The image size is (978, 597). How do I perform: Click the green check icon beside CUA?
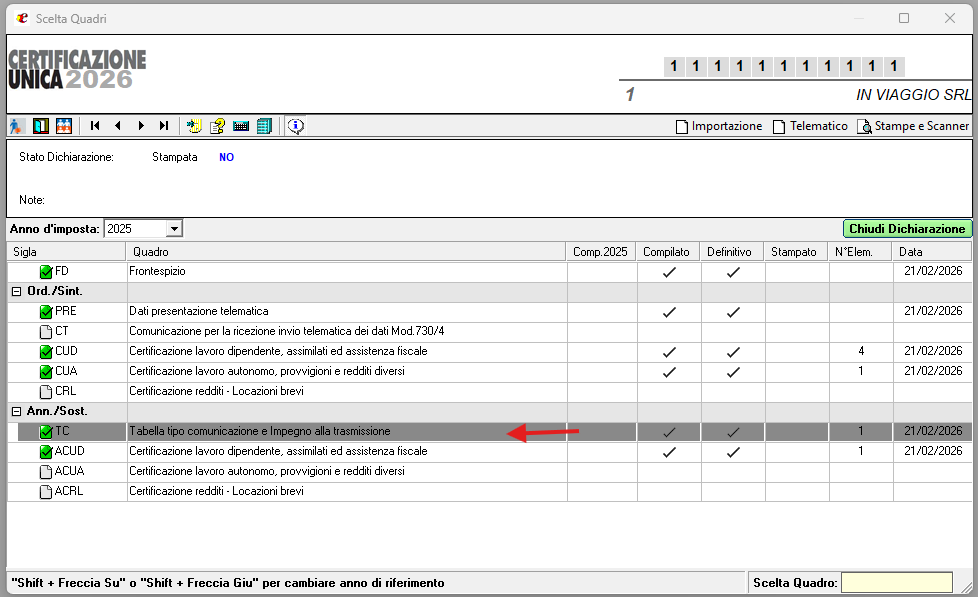pos(46,372)
